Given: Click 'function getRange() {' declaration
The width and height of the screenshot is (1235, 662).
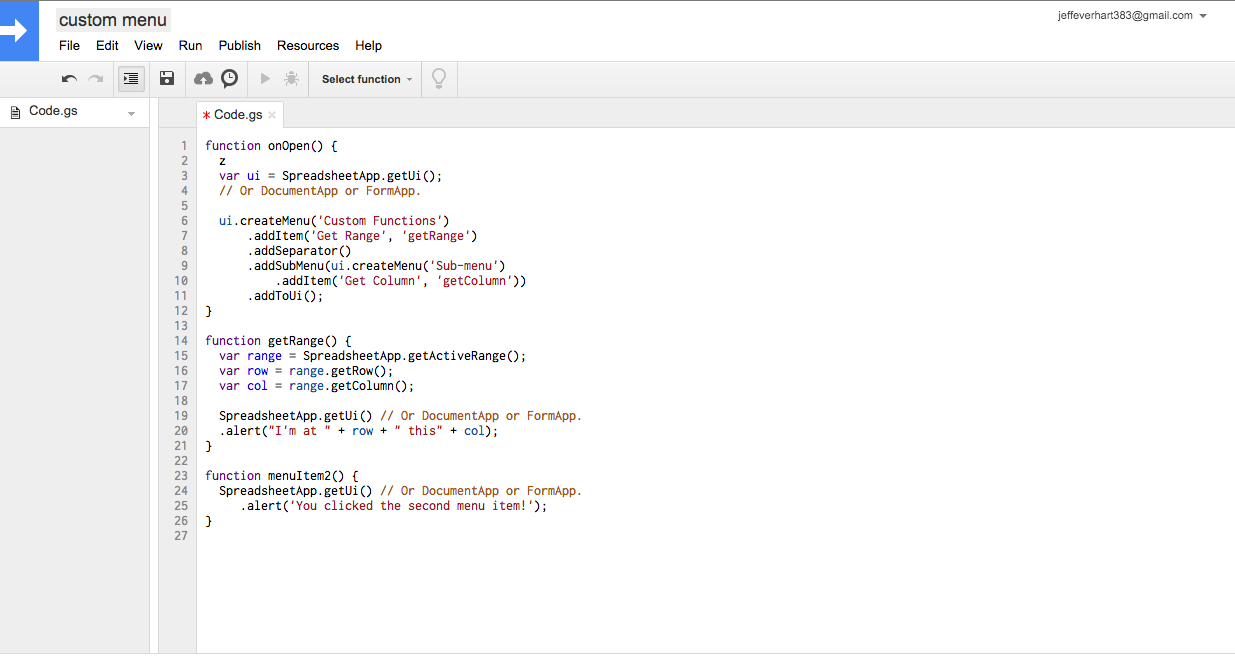Looking at the screenshot, I should click(x=279, y=341).
